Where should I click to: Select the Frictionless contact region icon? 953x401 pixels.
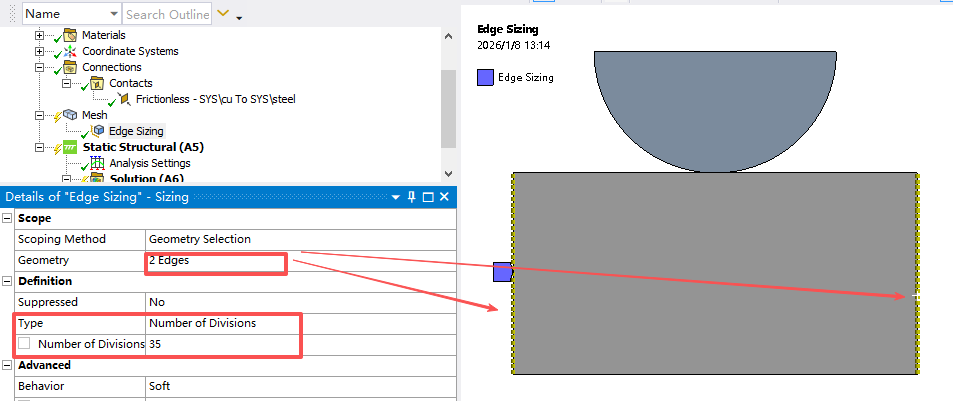point(125,98)
